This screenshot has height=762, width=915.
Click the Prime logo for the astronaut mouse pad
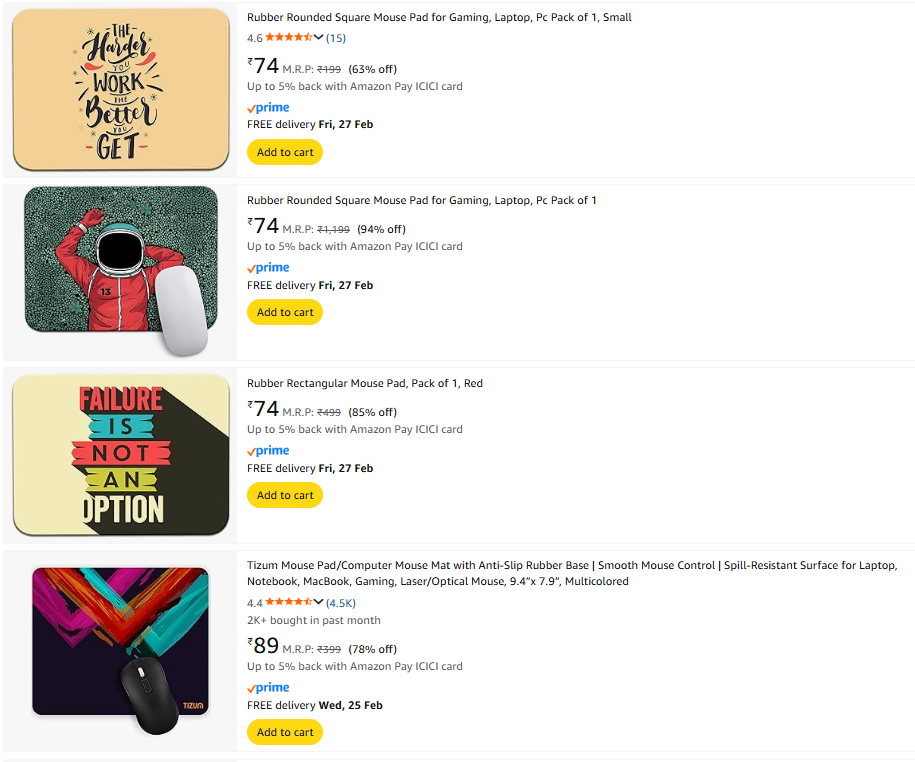click(268, 267)
